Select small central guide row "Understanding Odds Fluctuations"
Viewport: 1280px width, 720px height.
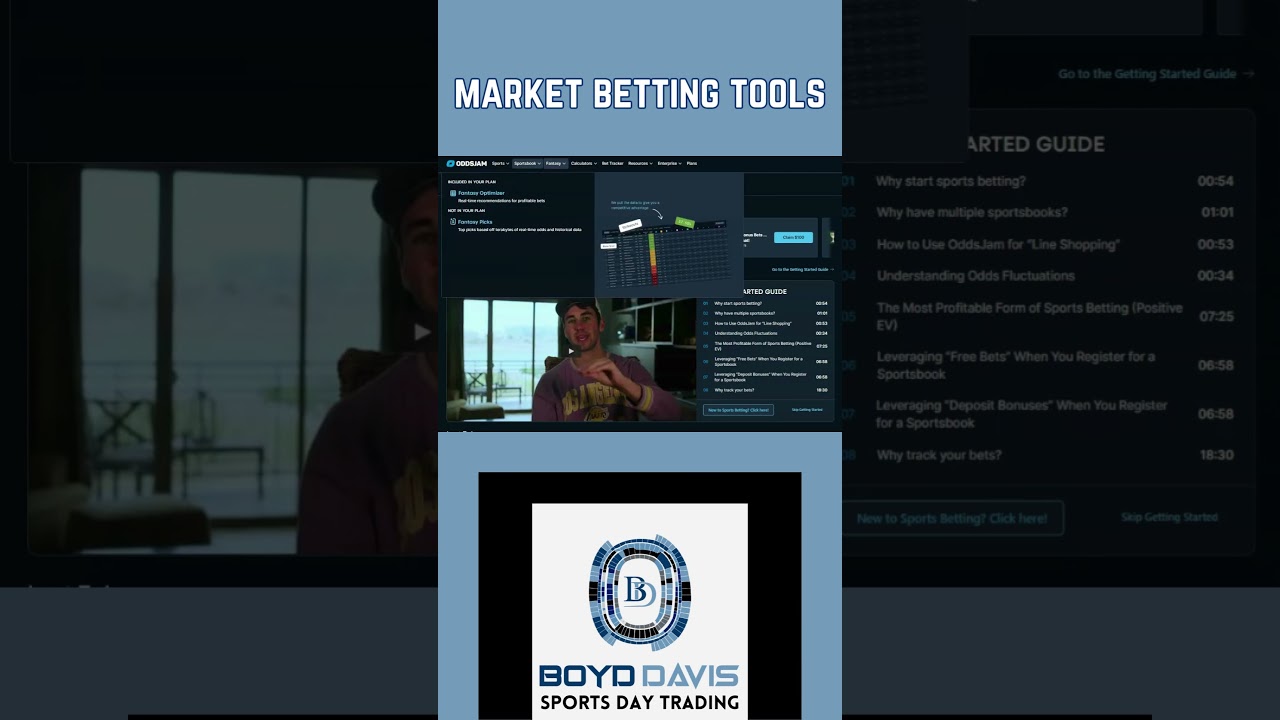pyautogui.click(x=765, y=333)
